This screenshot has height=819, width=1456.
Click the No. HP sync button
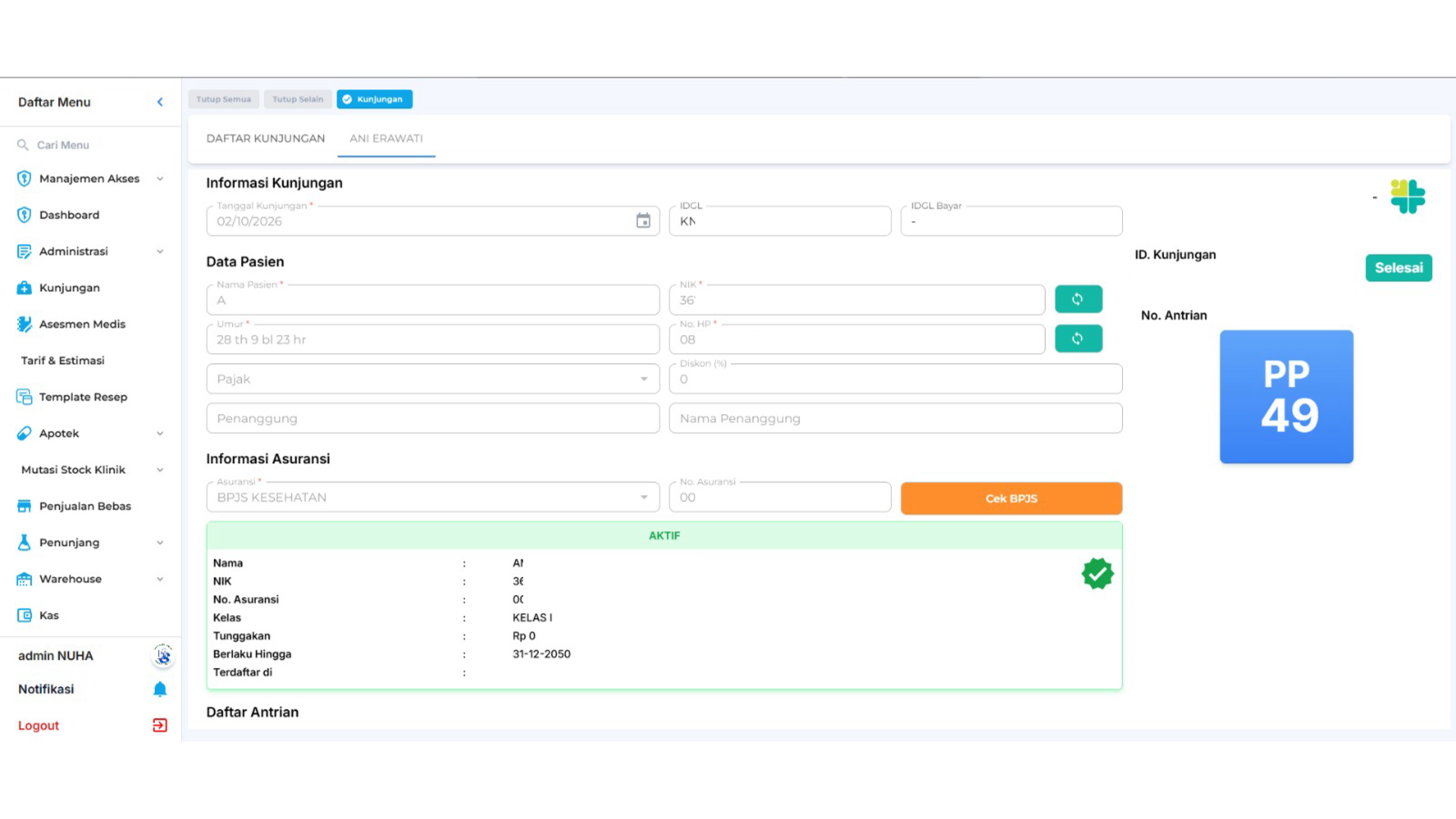tap(1078, 339)
